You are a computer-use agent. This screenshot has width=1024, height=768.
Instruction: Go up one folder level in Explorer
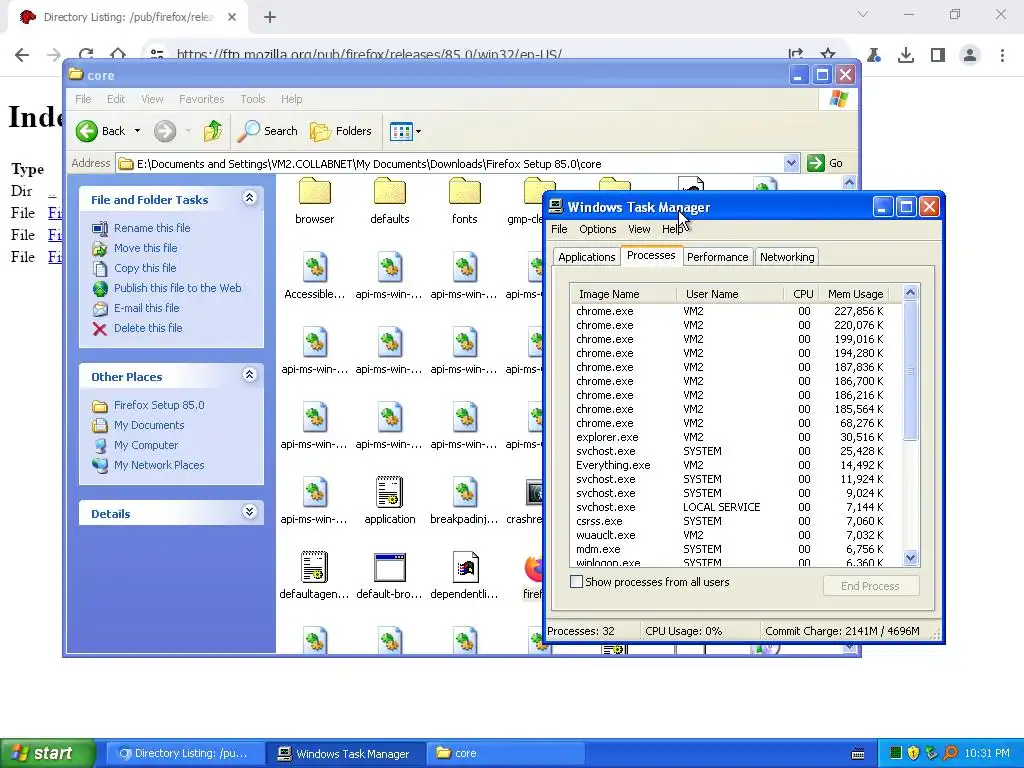[212, 131]
